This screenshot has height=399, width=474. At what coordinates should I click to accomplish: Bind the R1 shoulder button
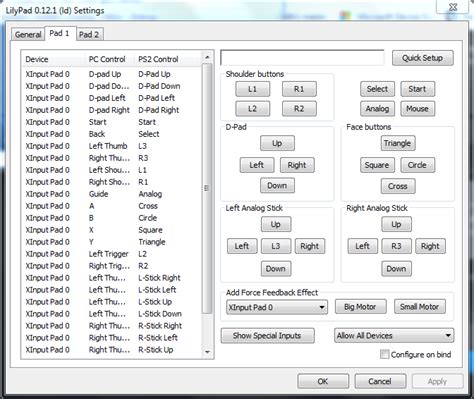click(x=299, y=89)
